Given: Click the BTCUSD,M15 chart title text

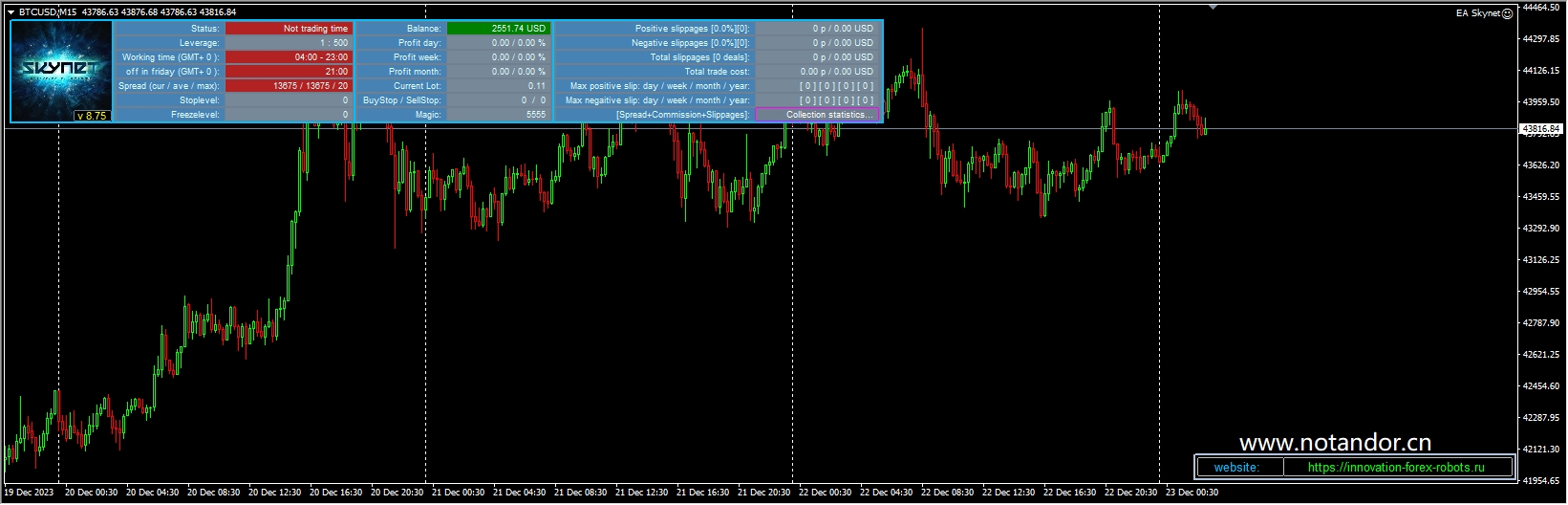Looking at the screenshot, I should pyautogui.click(x=47, y=12).
